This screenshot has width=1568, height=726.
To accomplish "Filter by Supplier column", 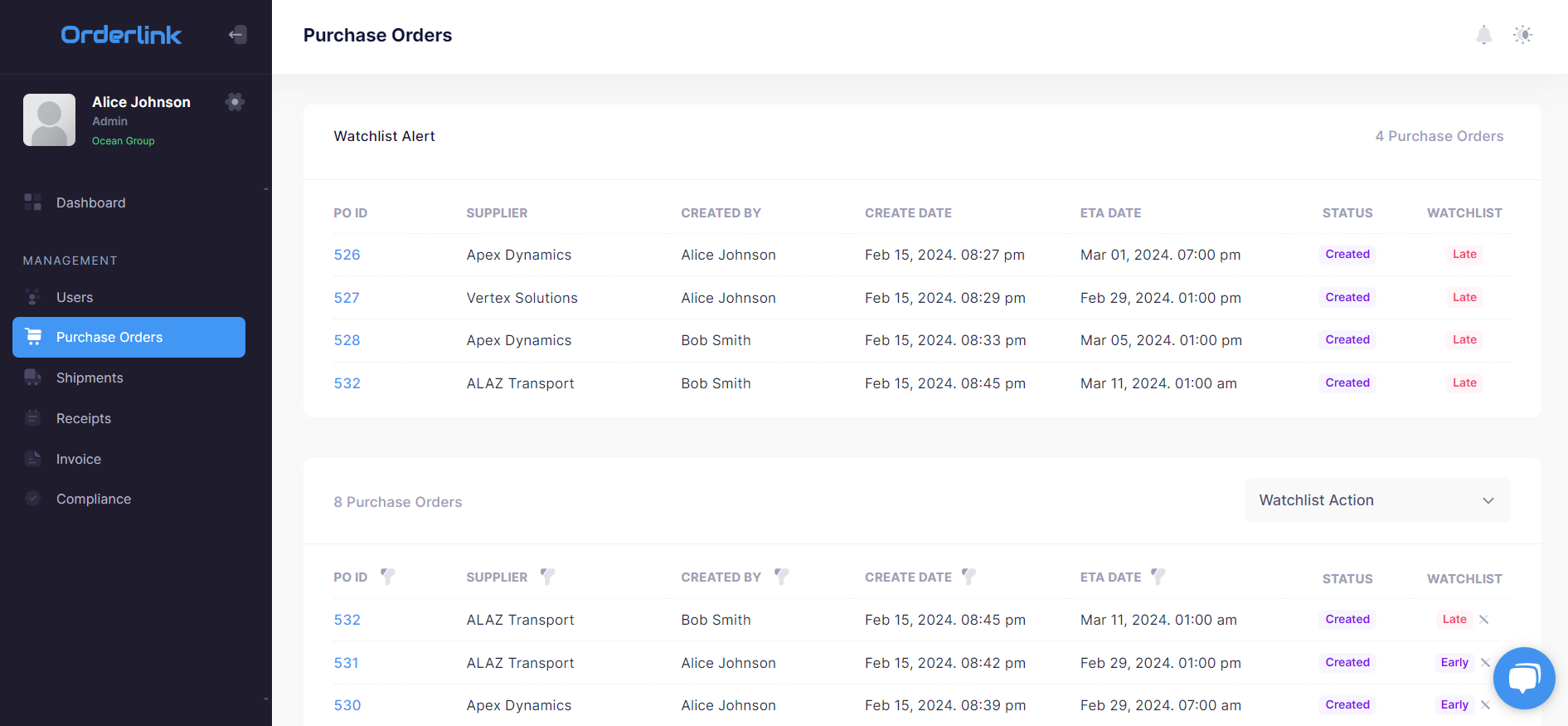I will point(547,576).
